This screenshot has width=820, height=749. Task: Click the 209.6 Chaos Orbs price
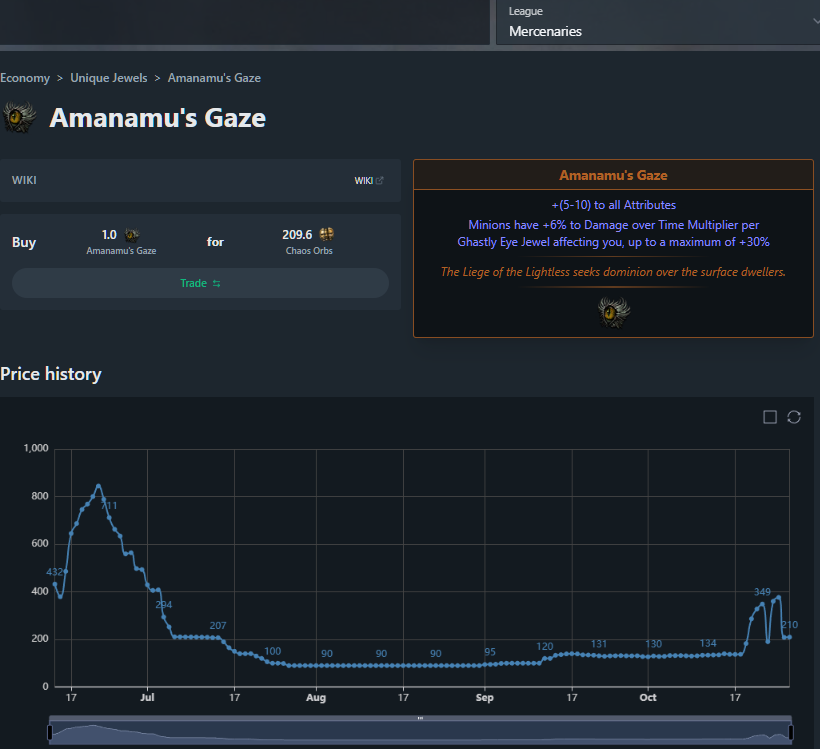click(297, 235)
